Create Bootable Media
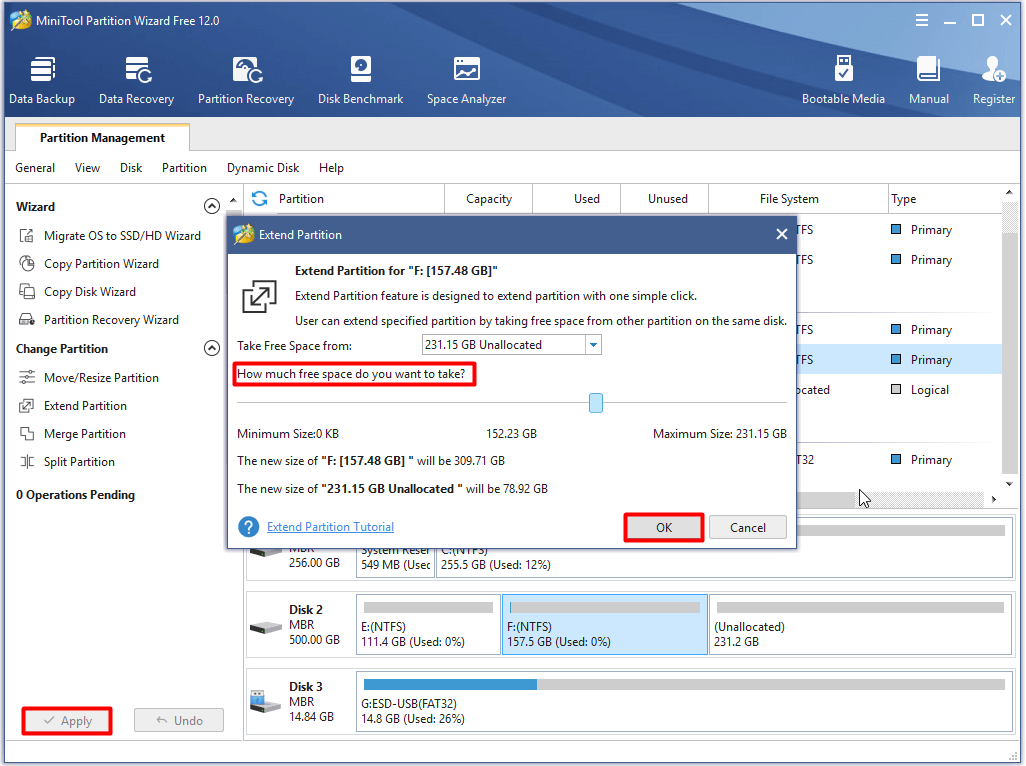The image size is (1026, 766). pos(843,80)
